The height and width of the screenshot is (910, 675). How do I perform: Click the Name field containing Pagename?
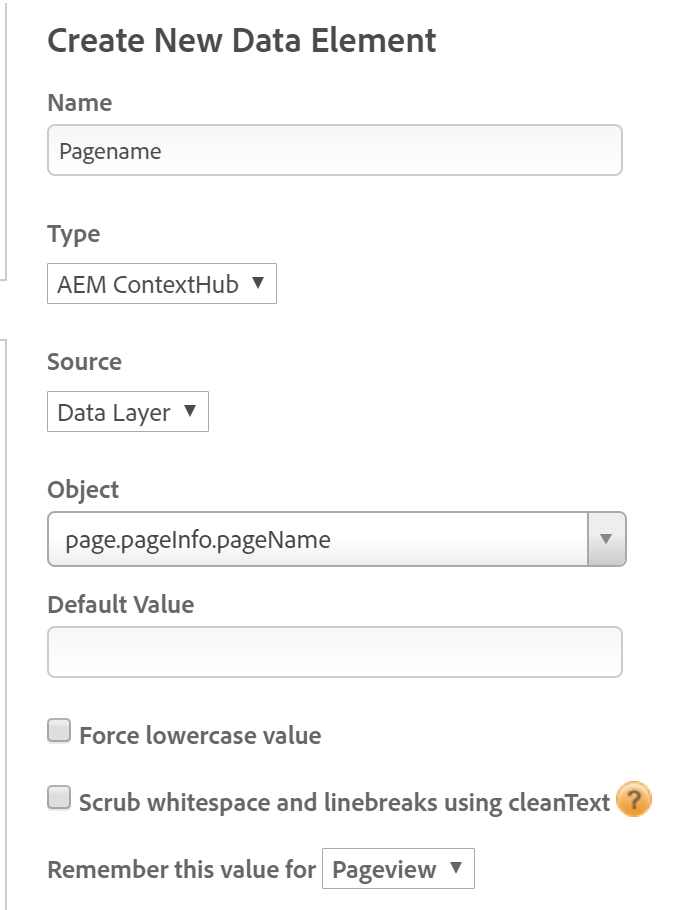334,150
